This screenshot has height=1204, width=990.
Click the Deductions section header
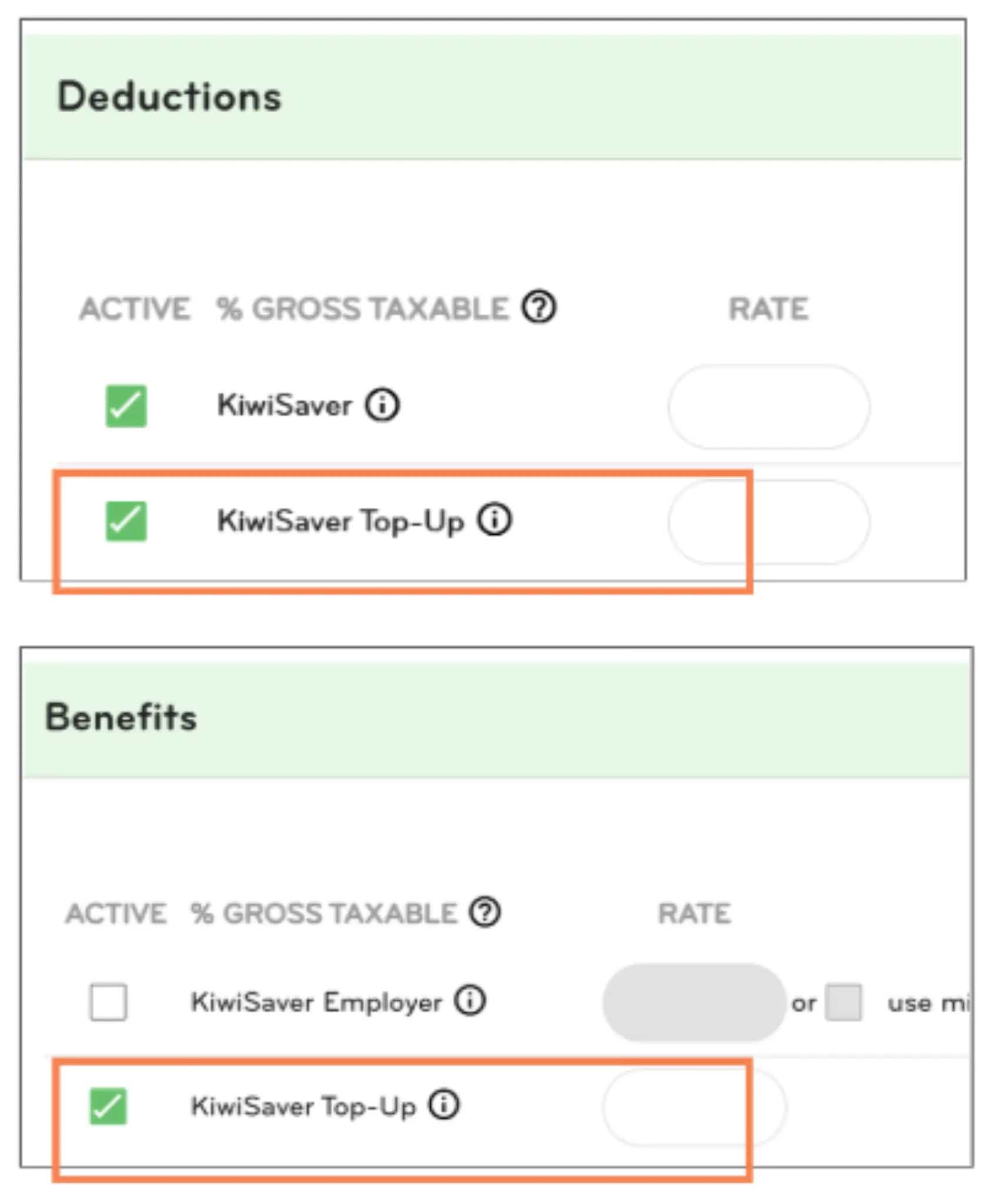169,96
